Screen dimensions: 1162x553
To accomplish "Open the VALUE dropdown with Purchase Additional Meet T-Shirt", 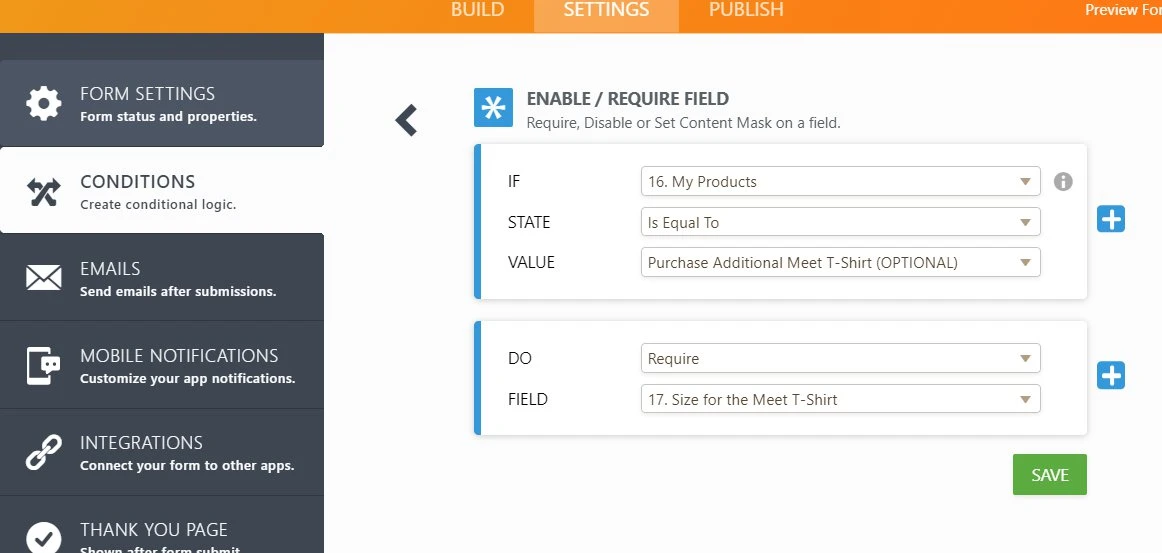I will (x=840, y=262).
